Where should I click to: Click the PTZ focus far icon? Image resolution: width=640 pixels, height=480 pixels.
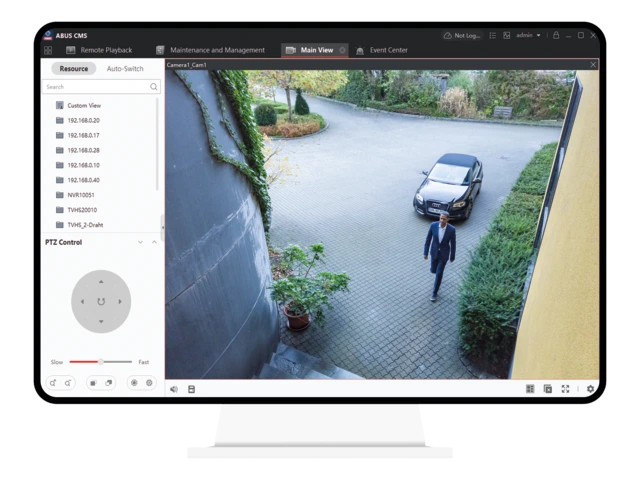click(109, 383)
